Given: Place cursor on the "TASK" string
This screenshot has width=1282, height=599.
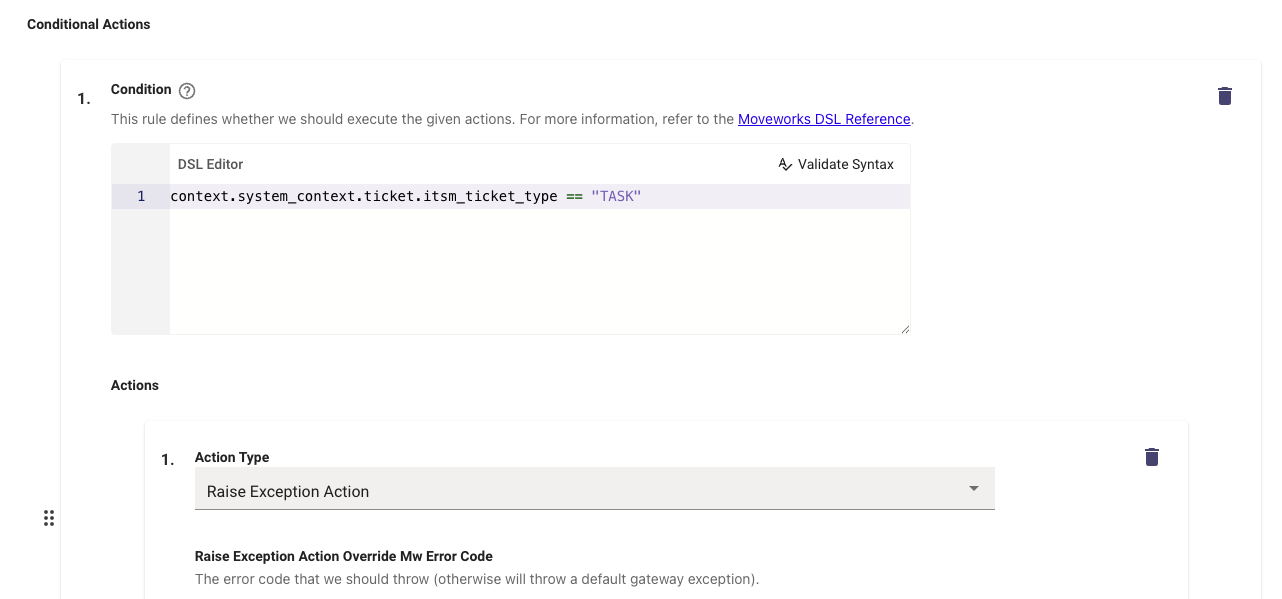Looking at the screenshot, I should point(616,196).
